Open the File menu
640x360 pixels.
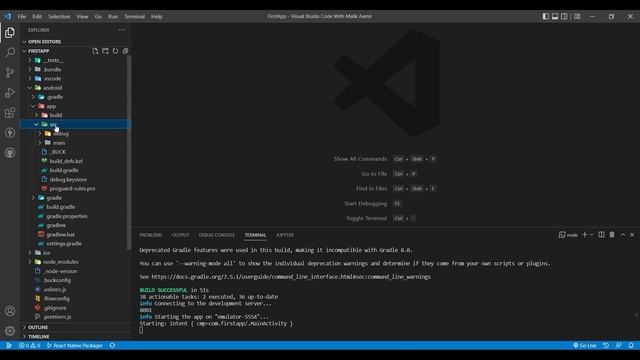click(x=22, y=16)
